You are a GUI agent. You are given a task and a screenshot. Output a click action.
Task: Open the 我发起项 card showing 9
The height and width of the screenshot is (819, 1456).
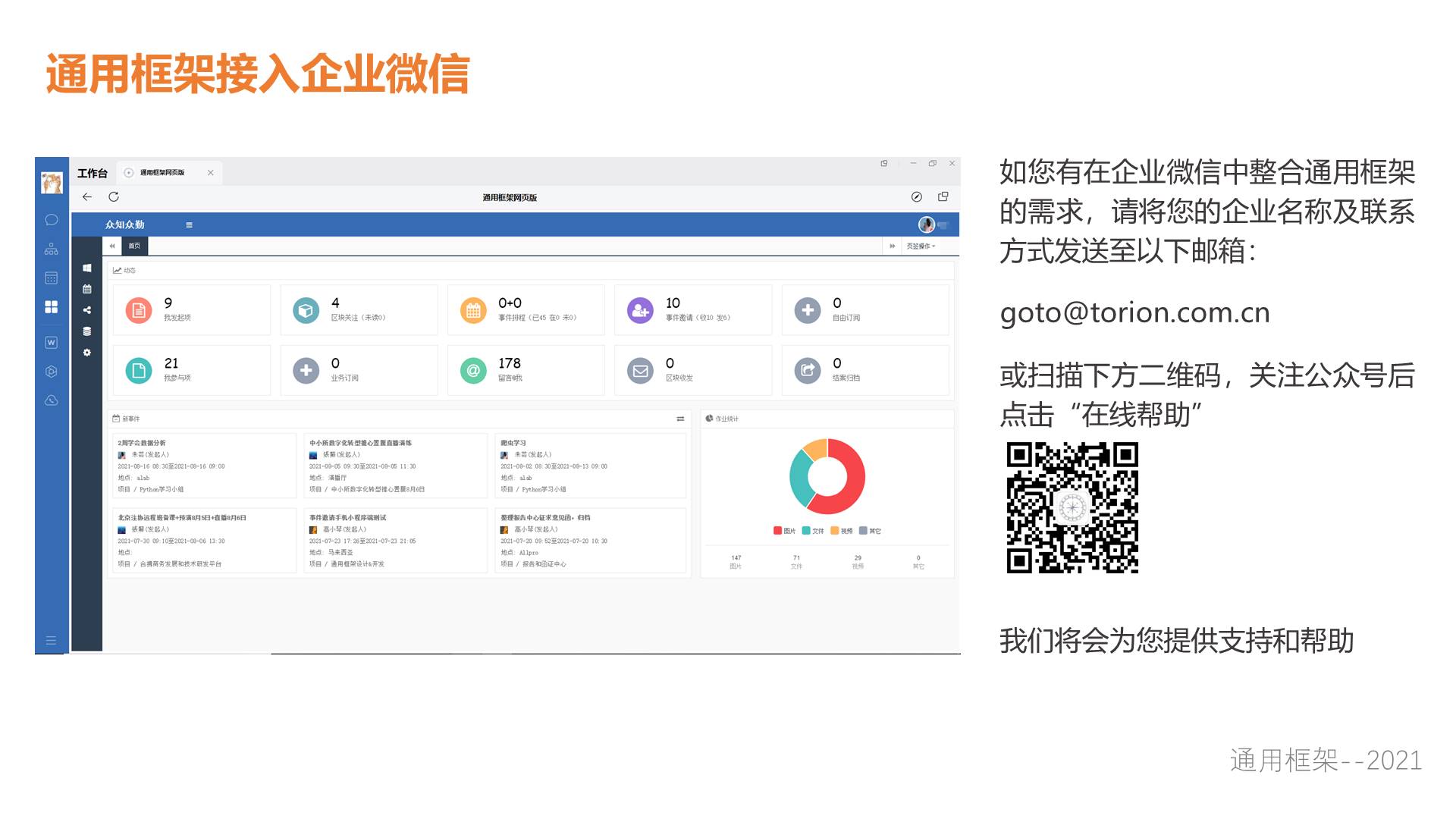[x=191, y=310]
